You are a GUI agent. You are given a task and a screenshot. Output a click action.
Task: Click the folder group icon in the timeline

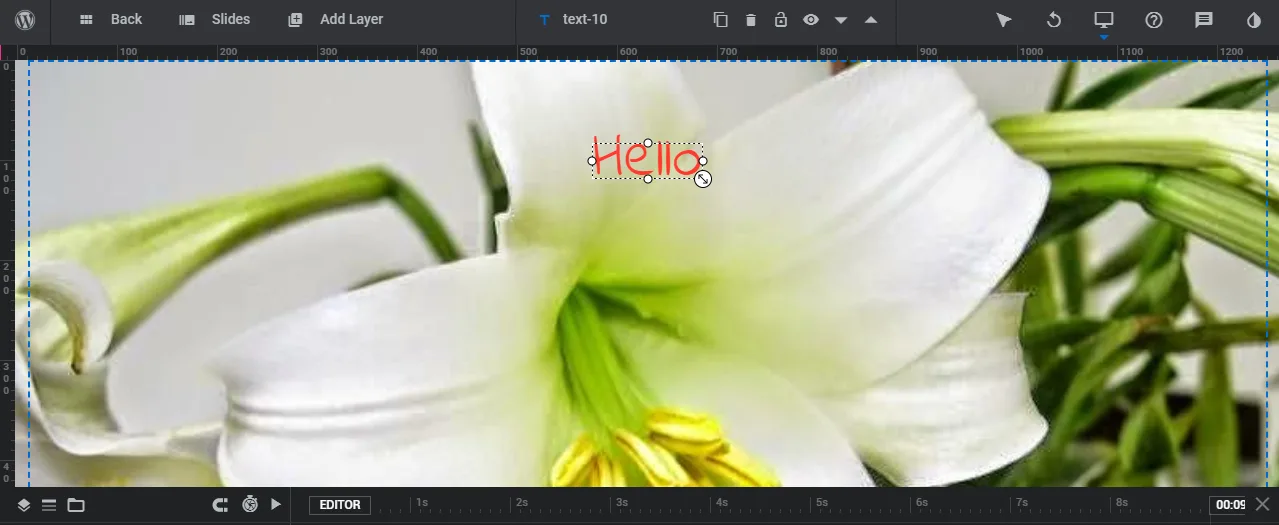click(76, 505)
